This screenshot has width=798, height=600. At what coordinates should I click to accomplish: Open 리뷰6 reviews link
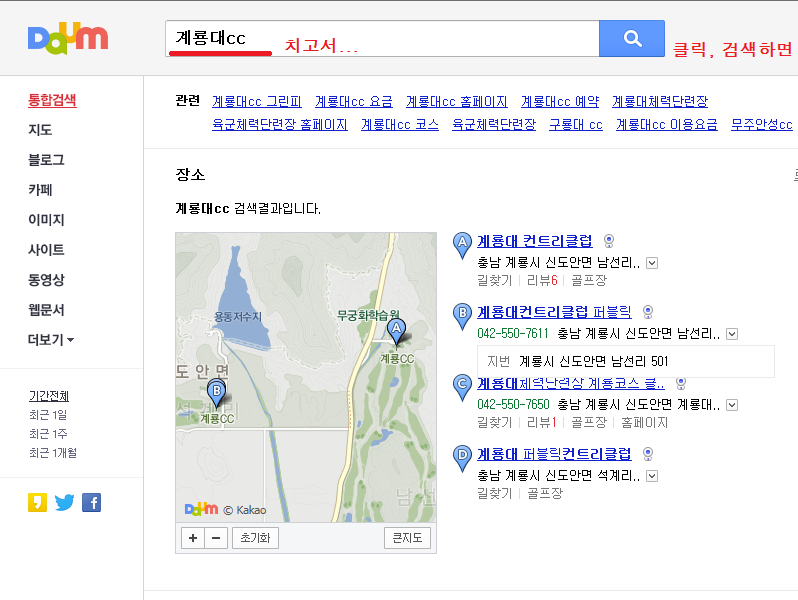542,280
